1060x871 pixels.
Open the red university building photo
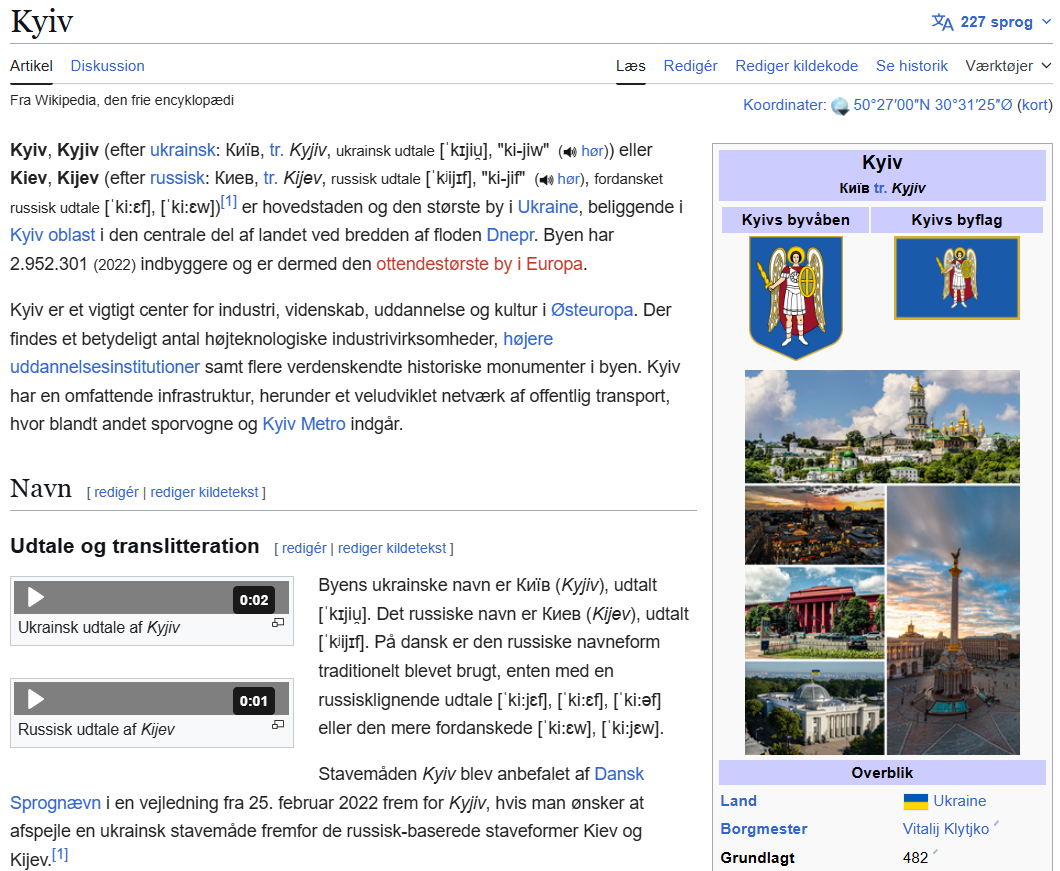pyautogui.click(x=815, y=613)
